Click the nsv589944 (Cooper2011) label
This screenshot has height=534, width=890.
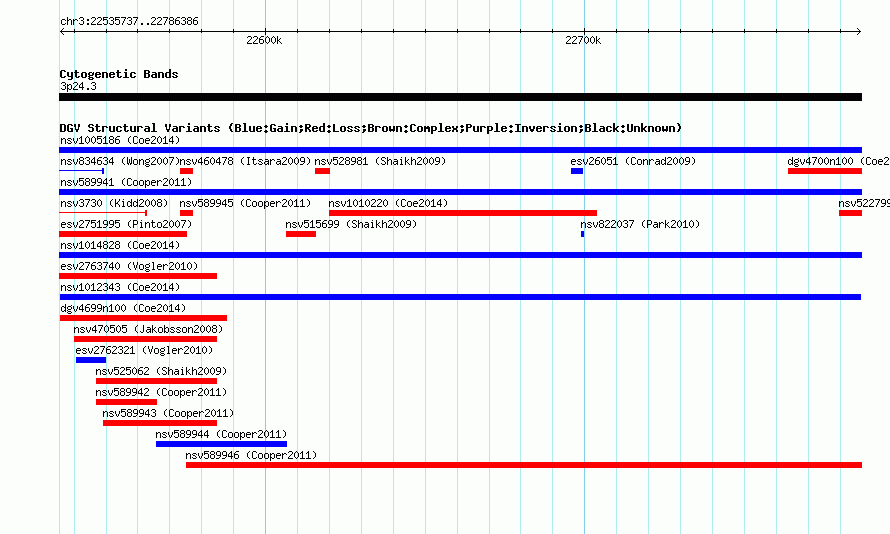[221, 434]
